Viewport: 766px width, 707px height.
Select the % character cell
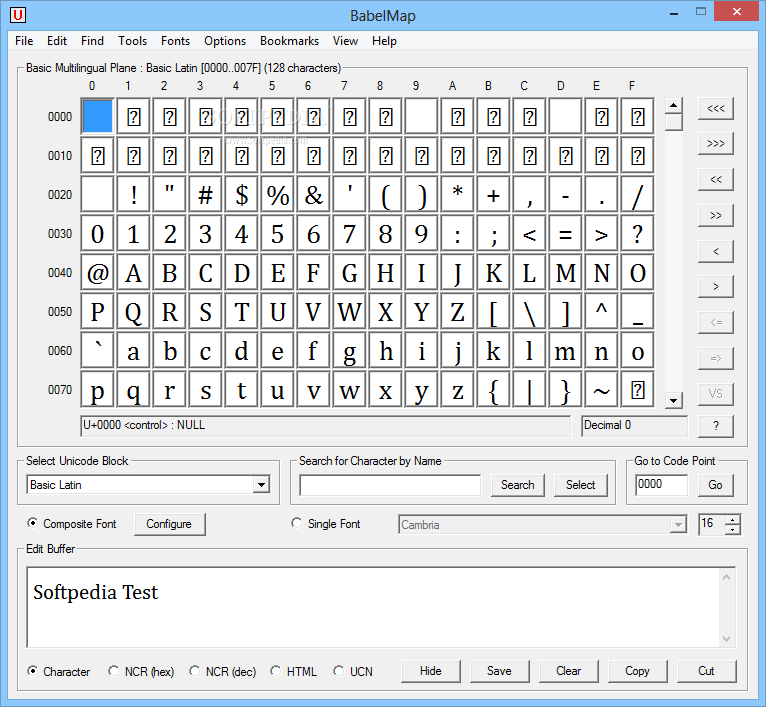(277, 194)
